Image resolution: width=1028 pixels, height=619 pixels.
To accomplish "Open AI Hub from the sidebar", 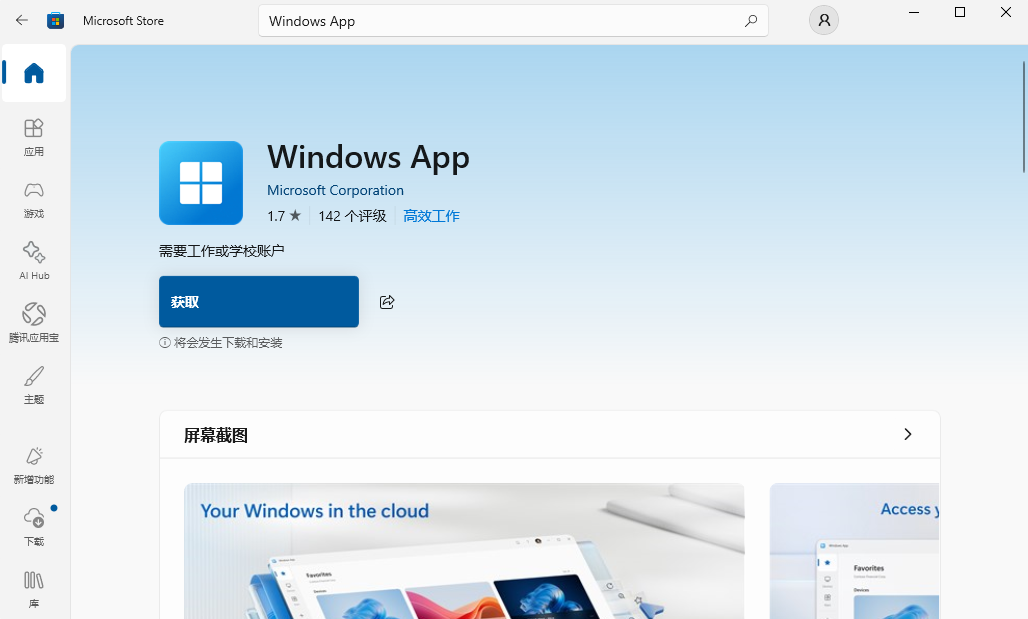I will pyautogui.click(x=34, y=261).
